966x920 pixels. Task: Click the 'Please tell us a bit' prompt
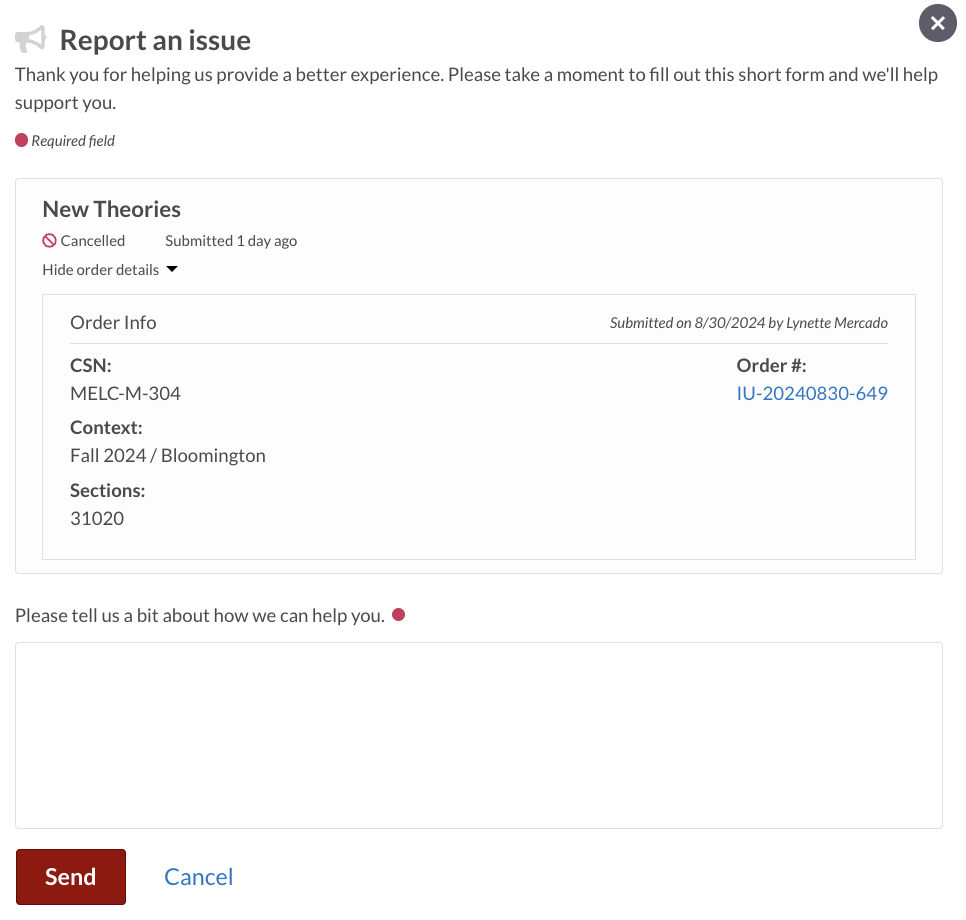[200, 616]
